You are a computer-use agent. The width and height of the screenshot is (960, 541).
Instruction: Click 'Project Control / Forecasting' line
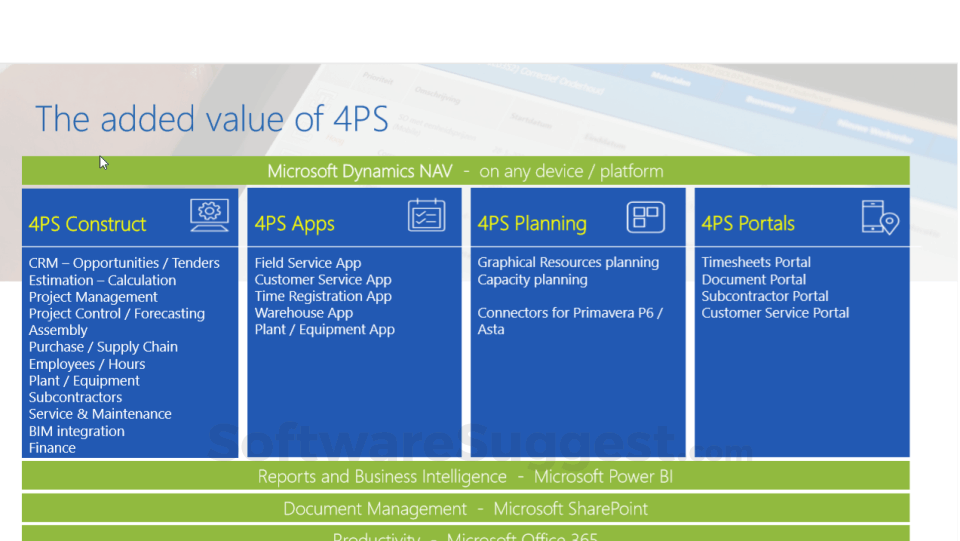pos(117,313)
